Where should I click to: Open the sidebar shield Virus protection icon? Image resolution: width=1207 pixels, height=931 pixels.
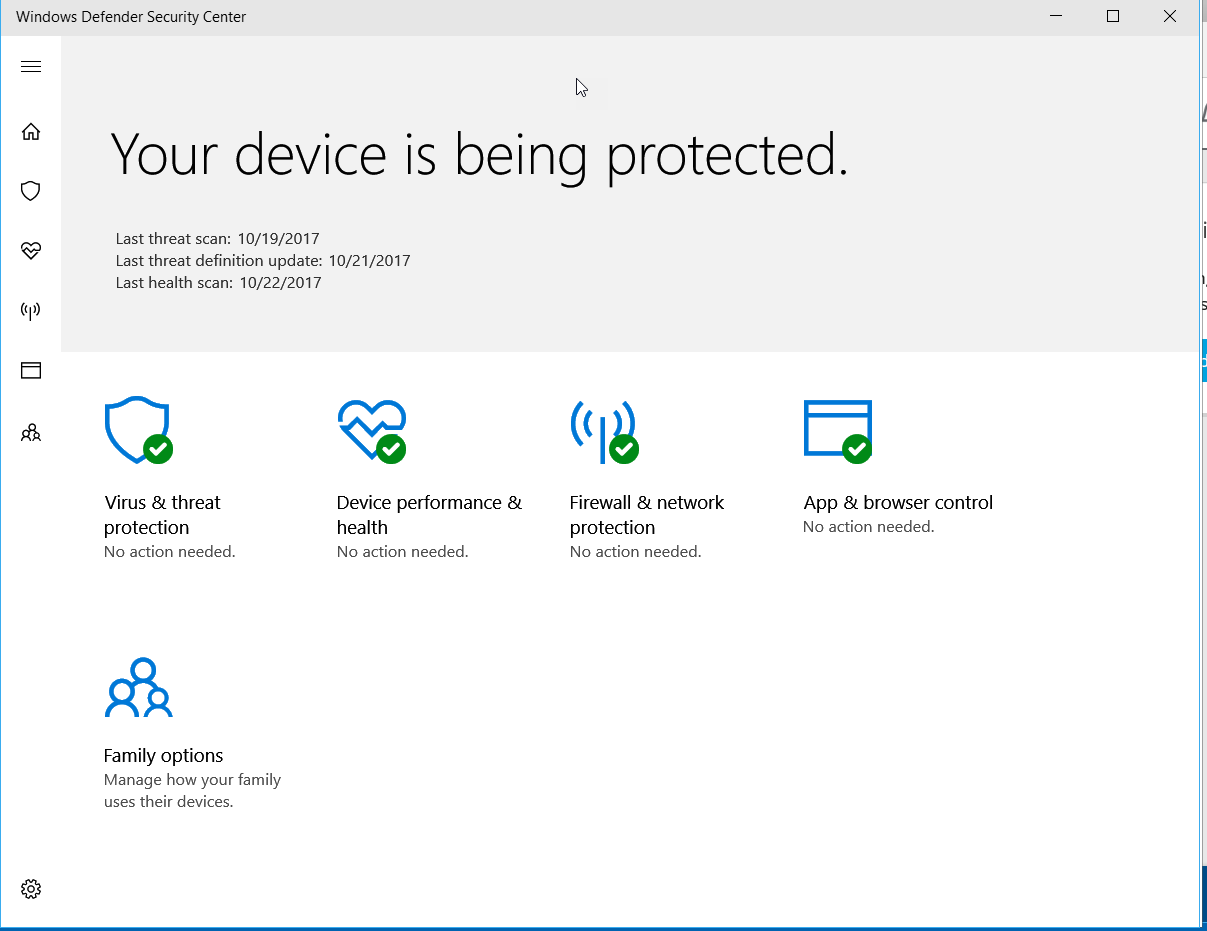pyautogui.click(x=31, y=191)
